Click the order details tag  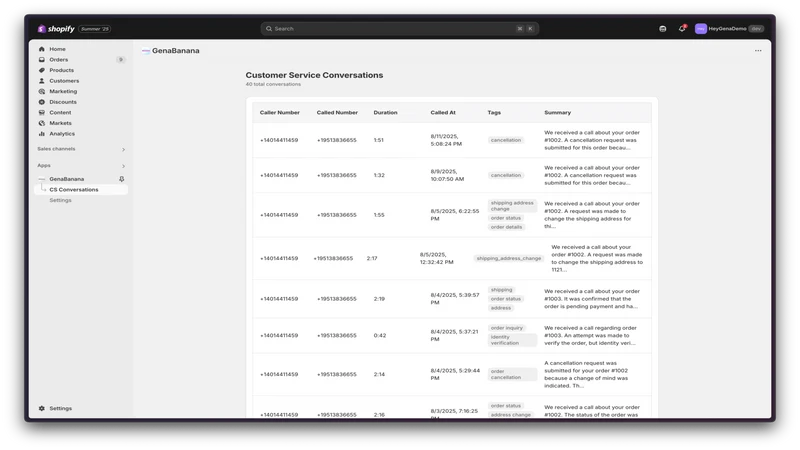(x=506, y=228)
